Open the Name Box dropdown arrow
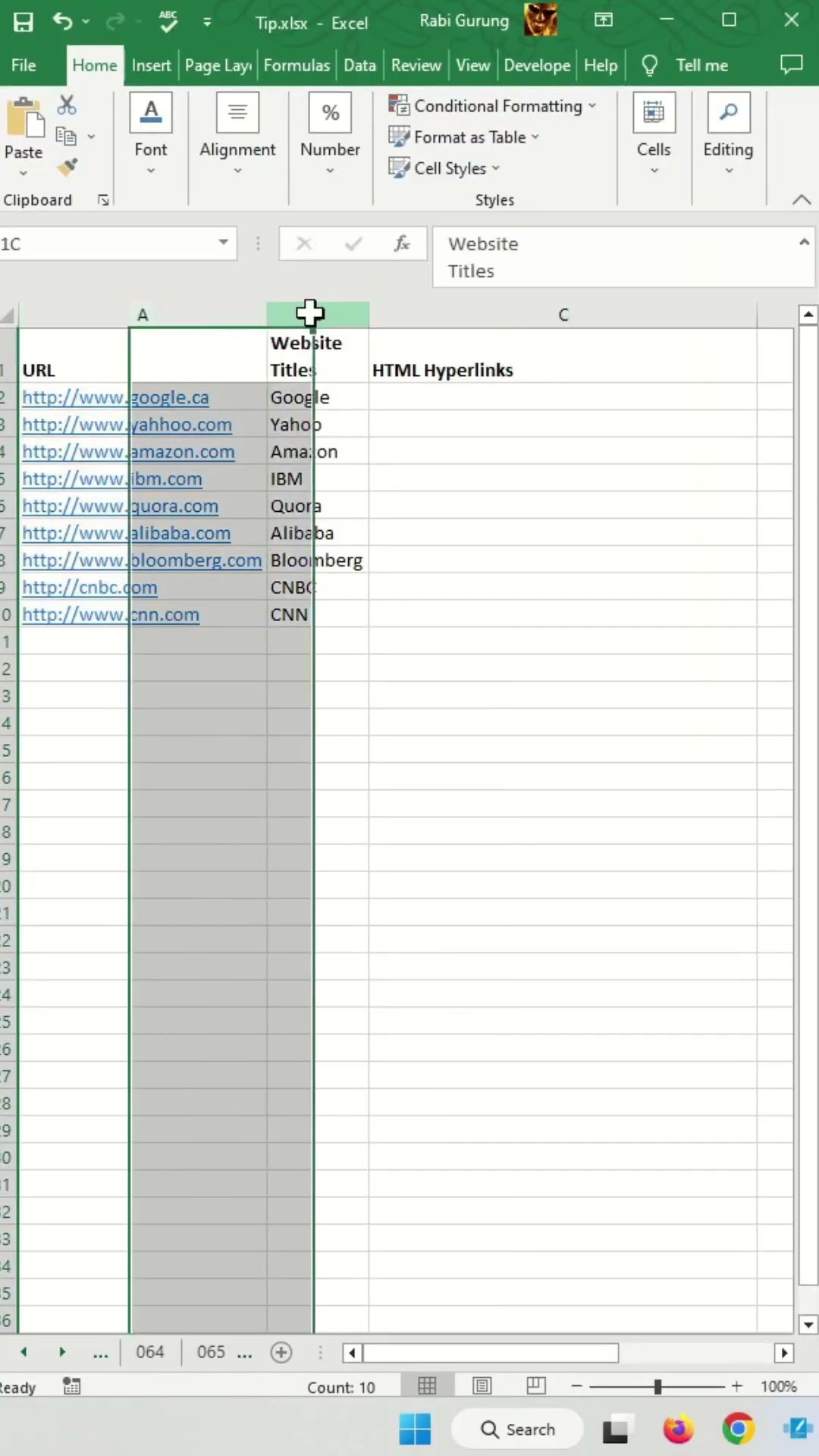 pos(223,243)
